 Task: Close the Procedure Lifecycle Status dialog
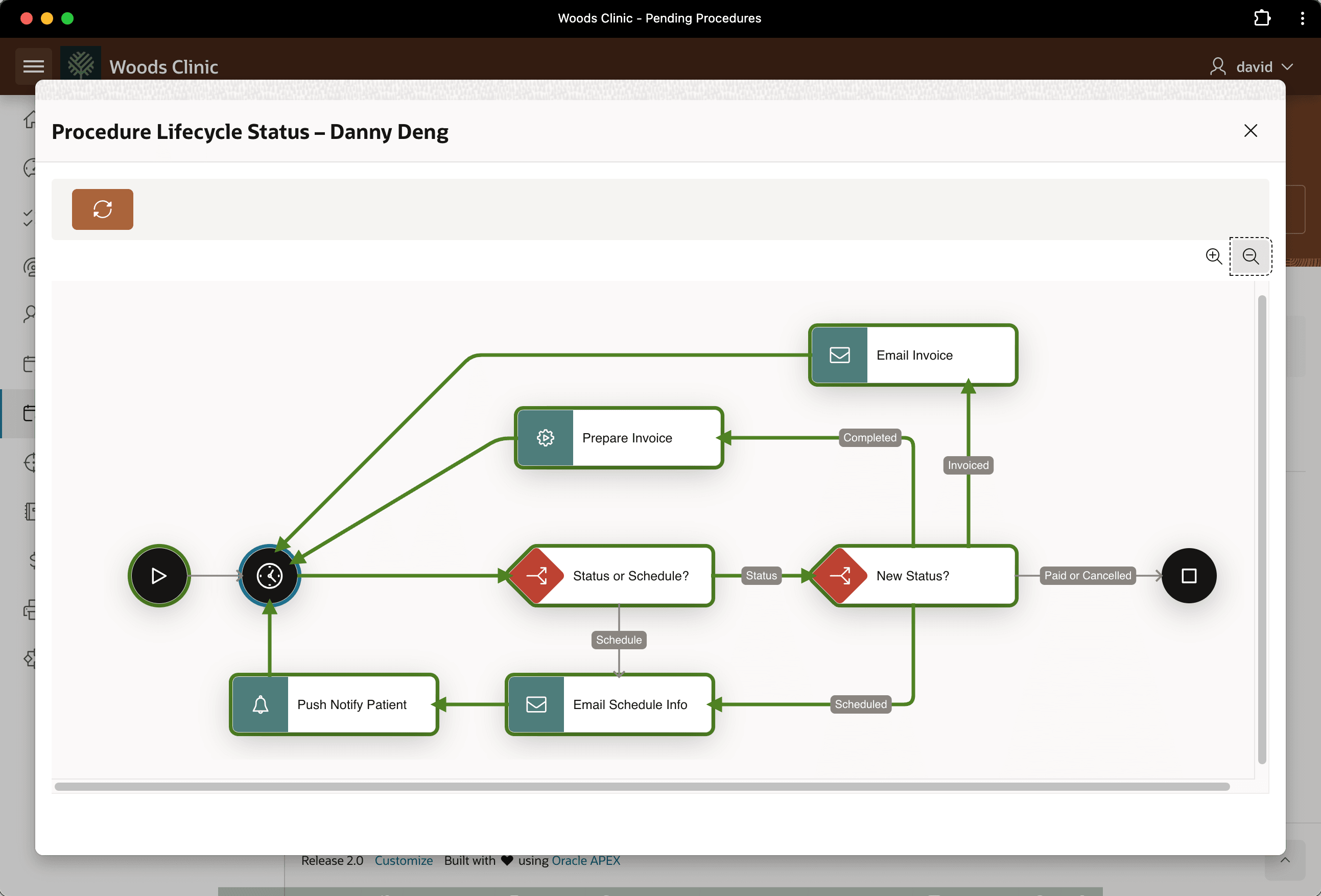coord(1251,131)
